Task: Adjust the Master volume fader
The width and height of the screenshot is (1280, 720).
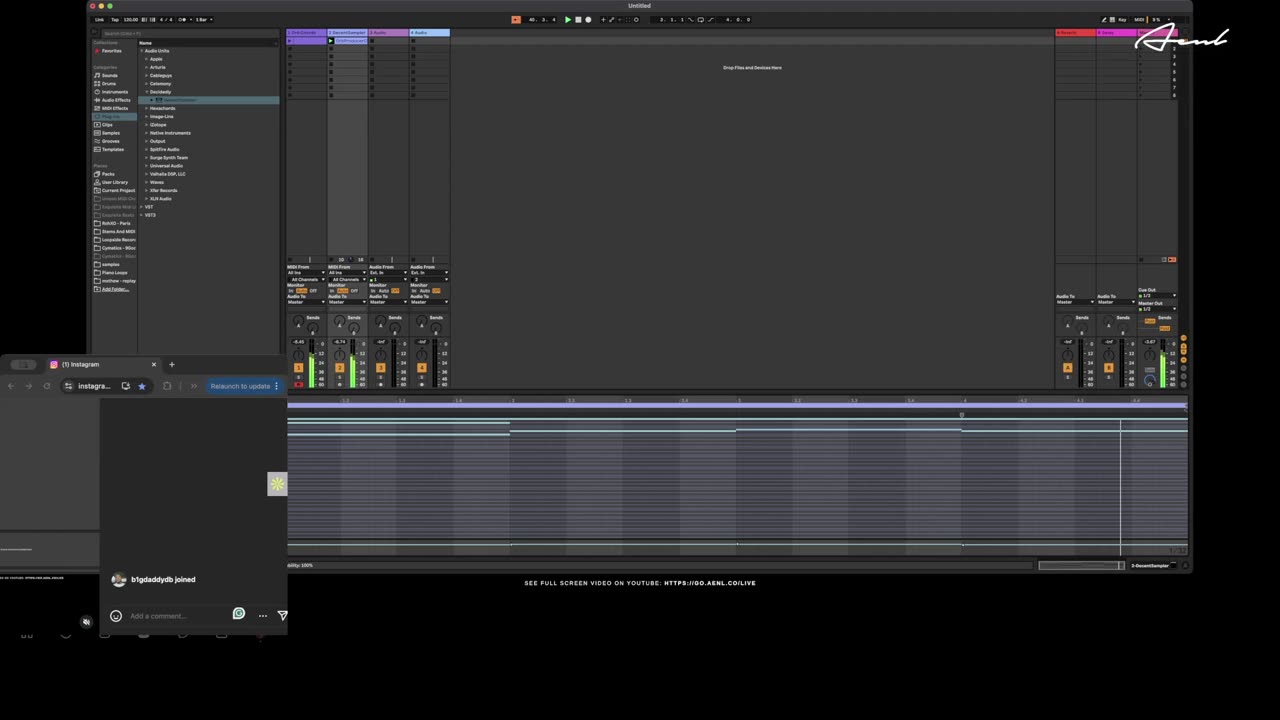Action: click(x=1162, y=365)
